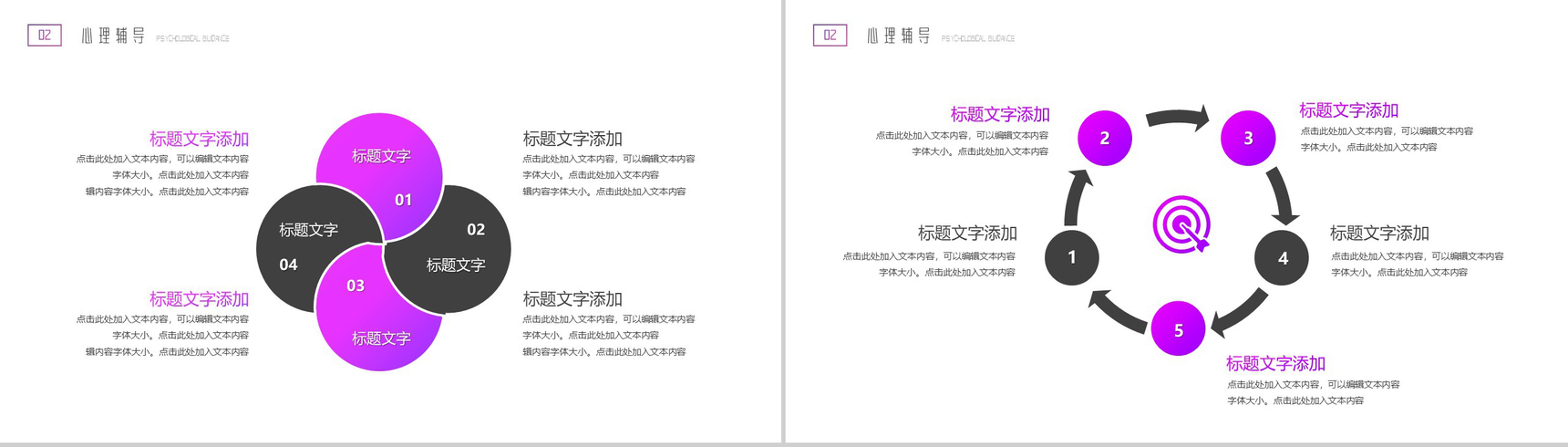This screenshot has height=447, width=1568.
Task: Select purple circle number 3
Action: tap(1248, 138)
